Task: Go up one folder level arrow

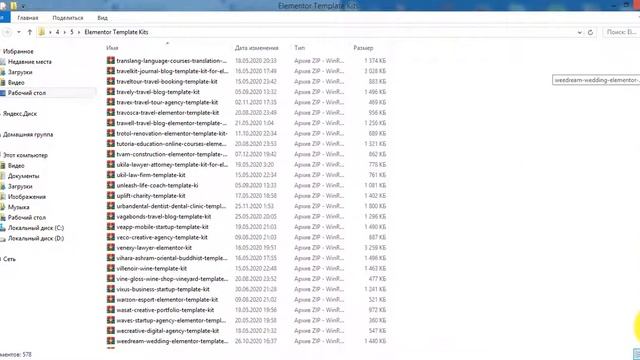Action: click(29, 32)
